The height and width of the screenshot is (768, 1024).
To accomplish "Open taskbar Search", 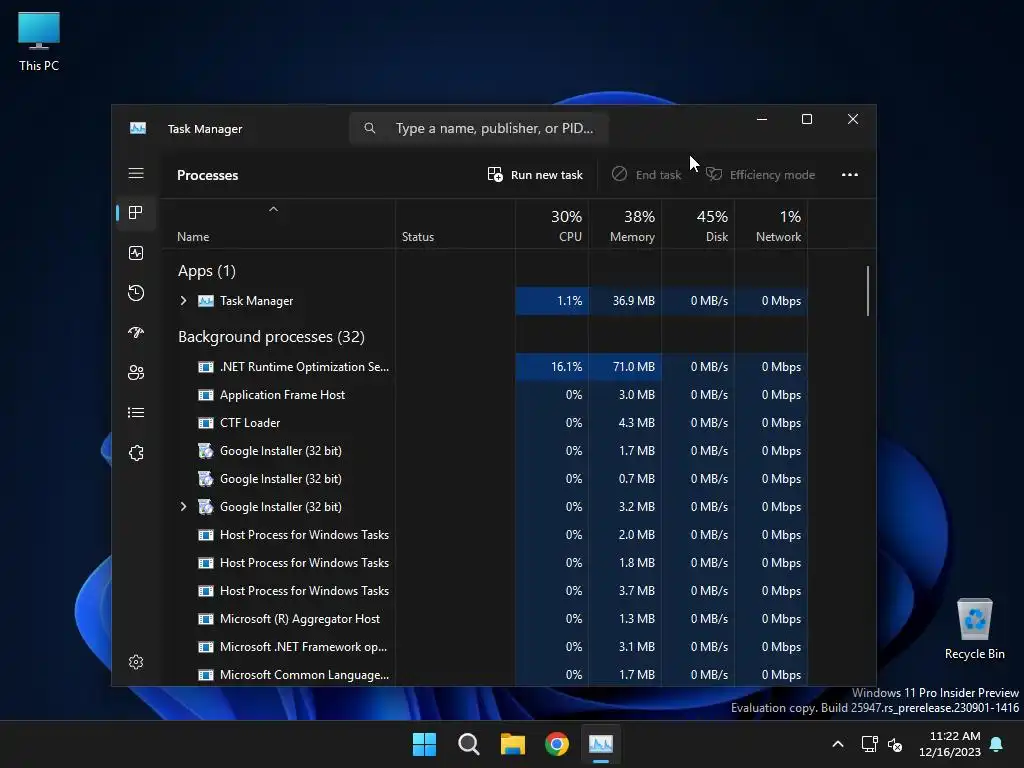I will click(468, 744).
